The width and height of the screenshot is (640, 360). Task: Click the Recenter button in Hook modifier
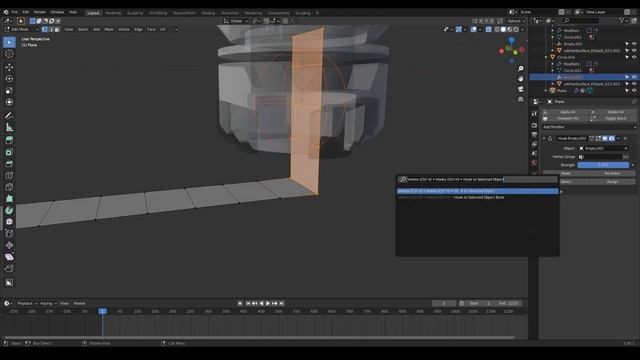tap(612, 173)
